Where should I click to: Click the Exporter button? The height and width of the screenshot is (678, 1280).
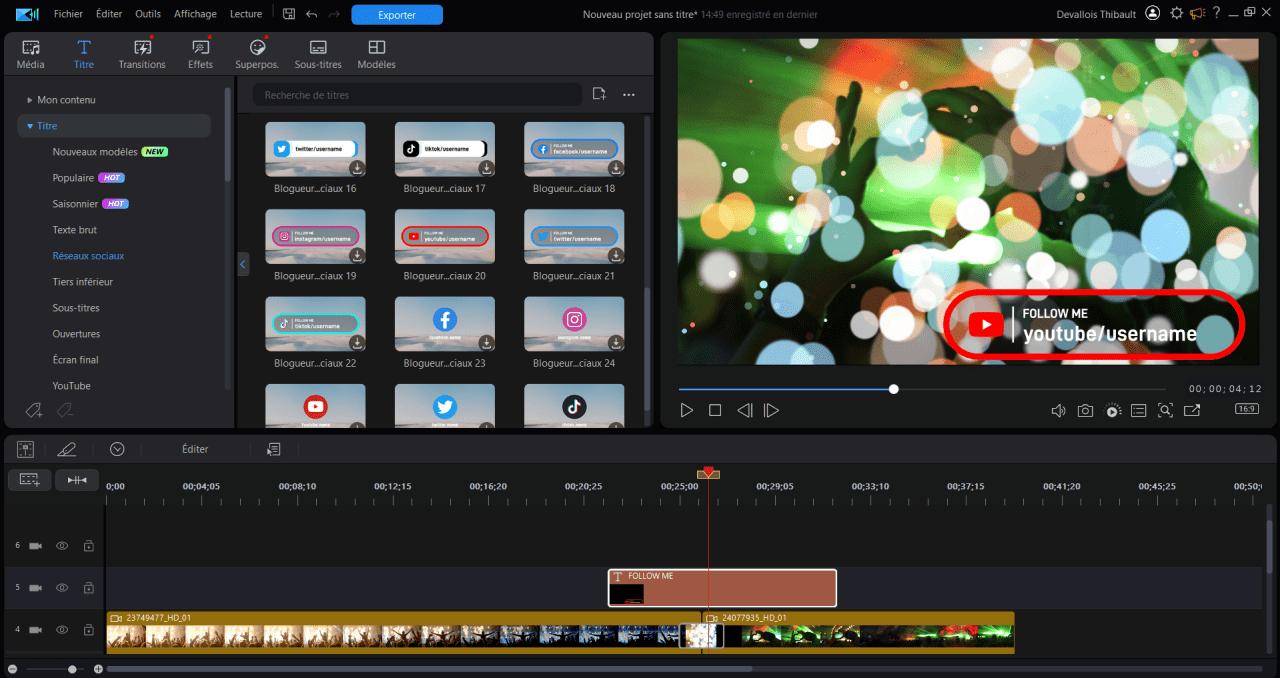click(x=397, y=15)
